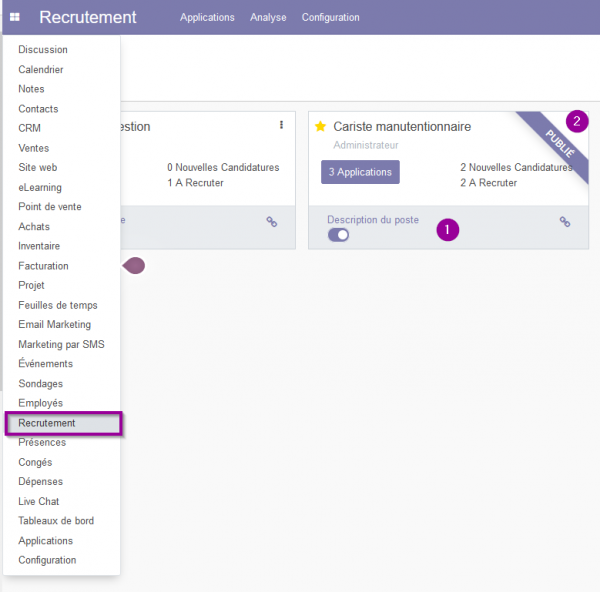This screenshot has width=600, height=592.
Task: Click the purple circle marked 1
Action: coord(447,230)
